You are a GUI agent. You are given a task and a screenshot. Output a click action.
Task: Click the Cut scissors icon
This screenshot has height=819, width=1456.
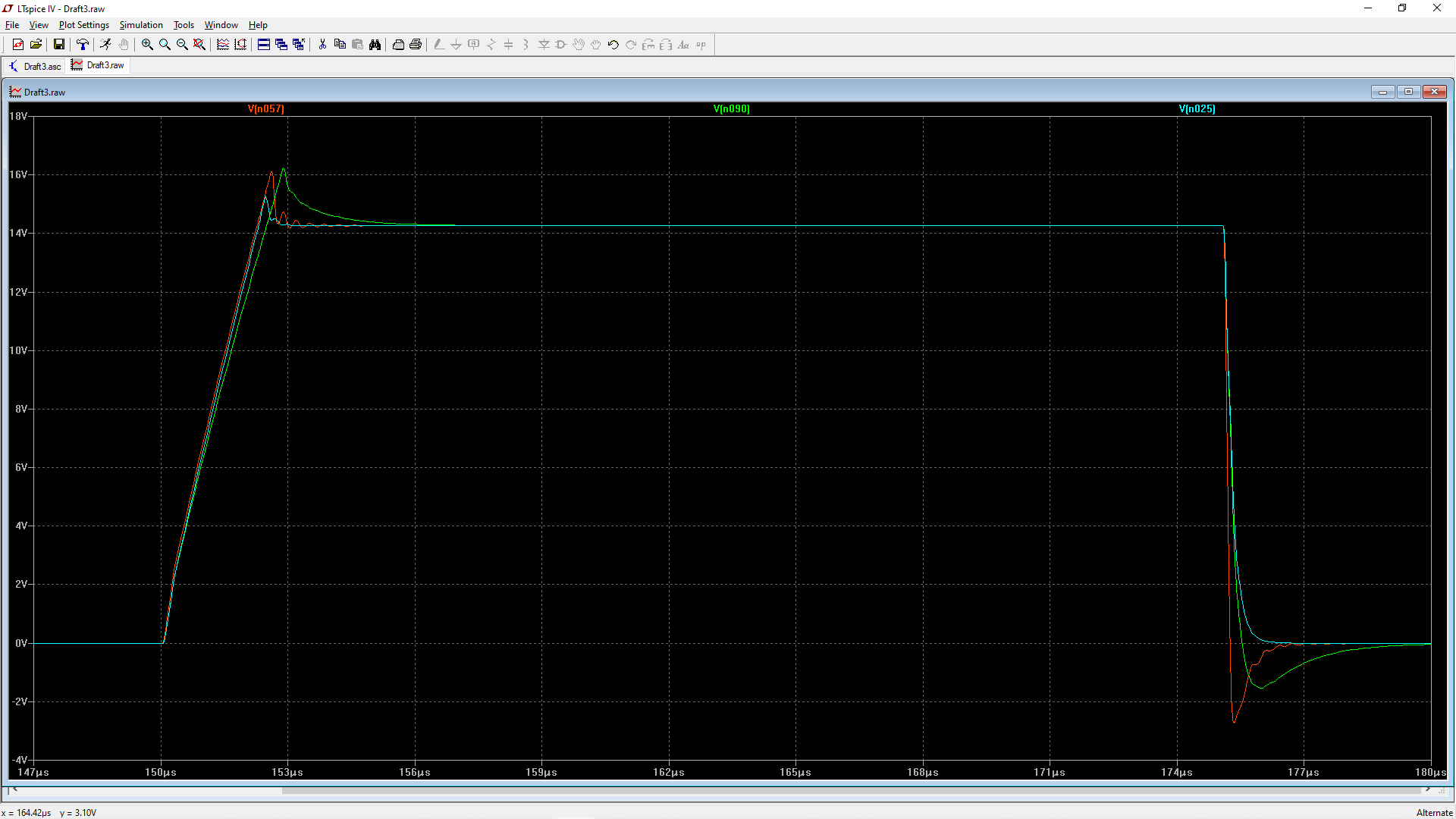[x=322, y=45]
